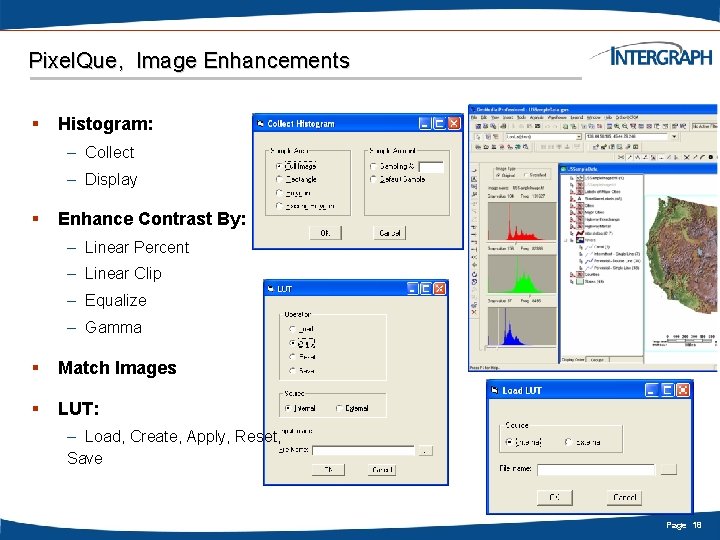The height and width of the screenshot is (540, 720).
Task: Click Collect Histogram title bar icon
Action: point(260,124)
